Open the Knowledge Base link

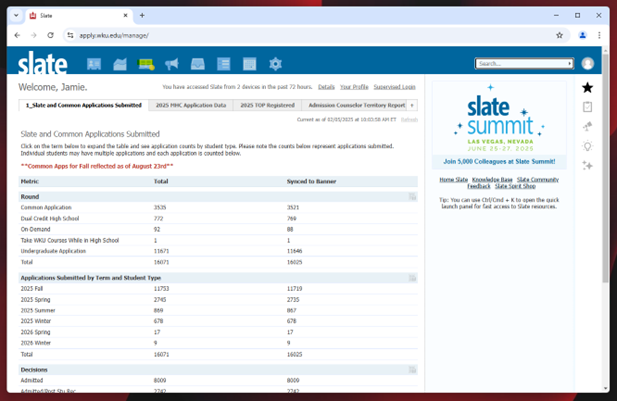(492, 180)
